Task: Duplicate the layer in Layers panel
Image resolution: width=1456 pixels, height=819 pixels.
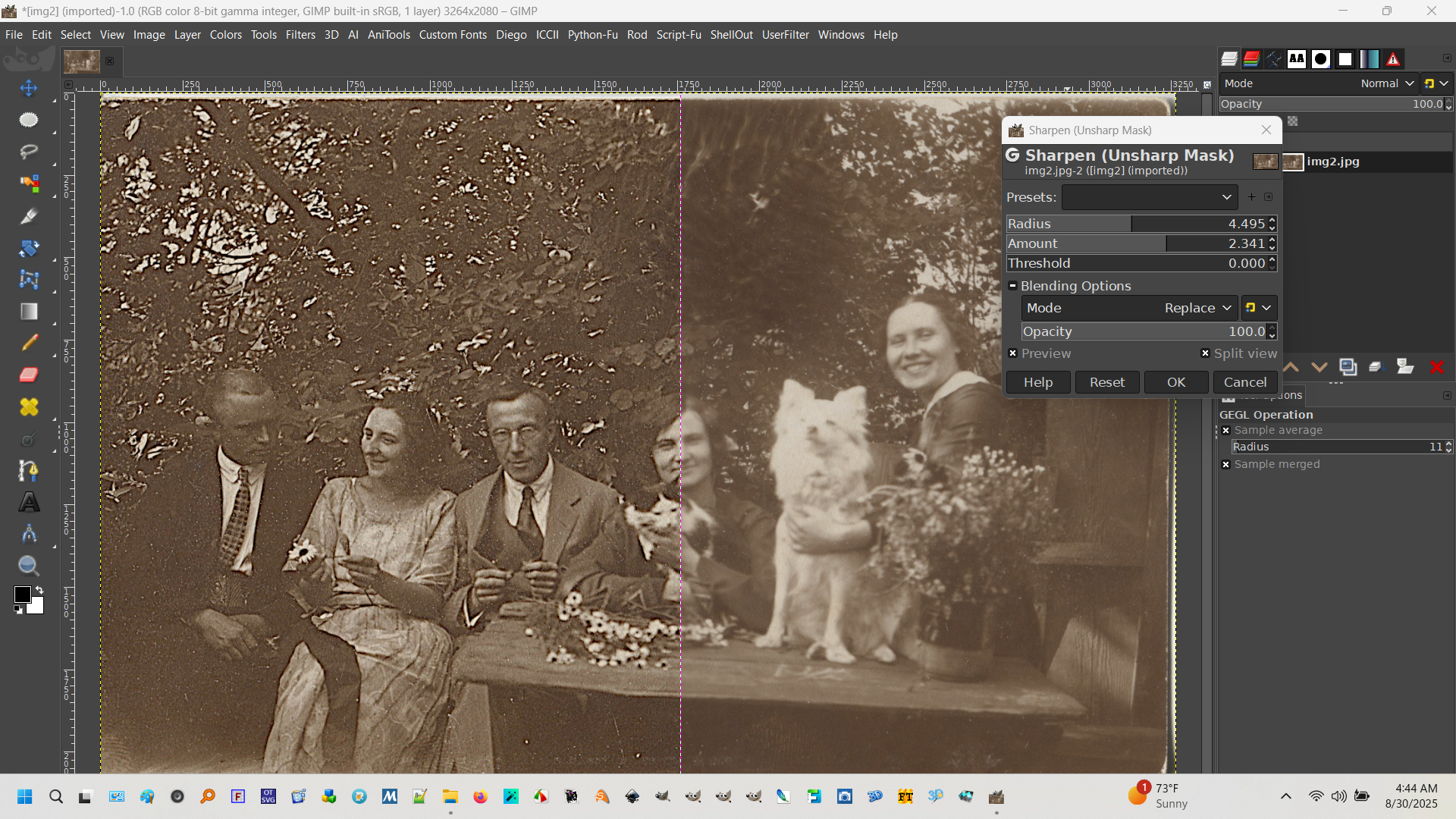Action: click(1348, 367)
